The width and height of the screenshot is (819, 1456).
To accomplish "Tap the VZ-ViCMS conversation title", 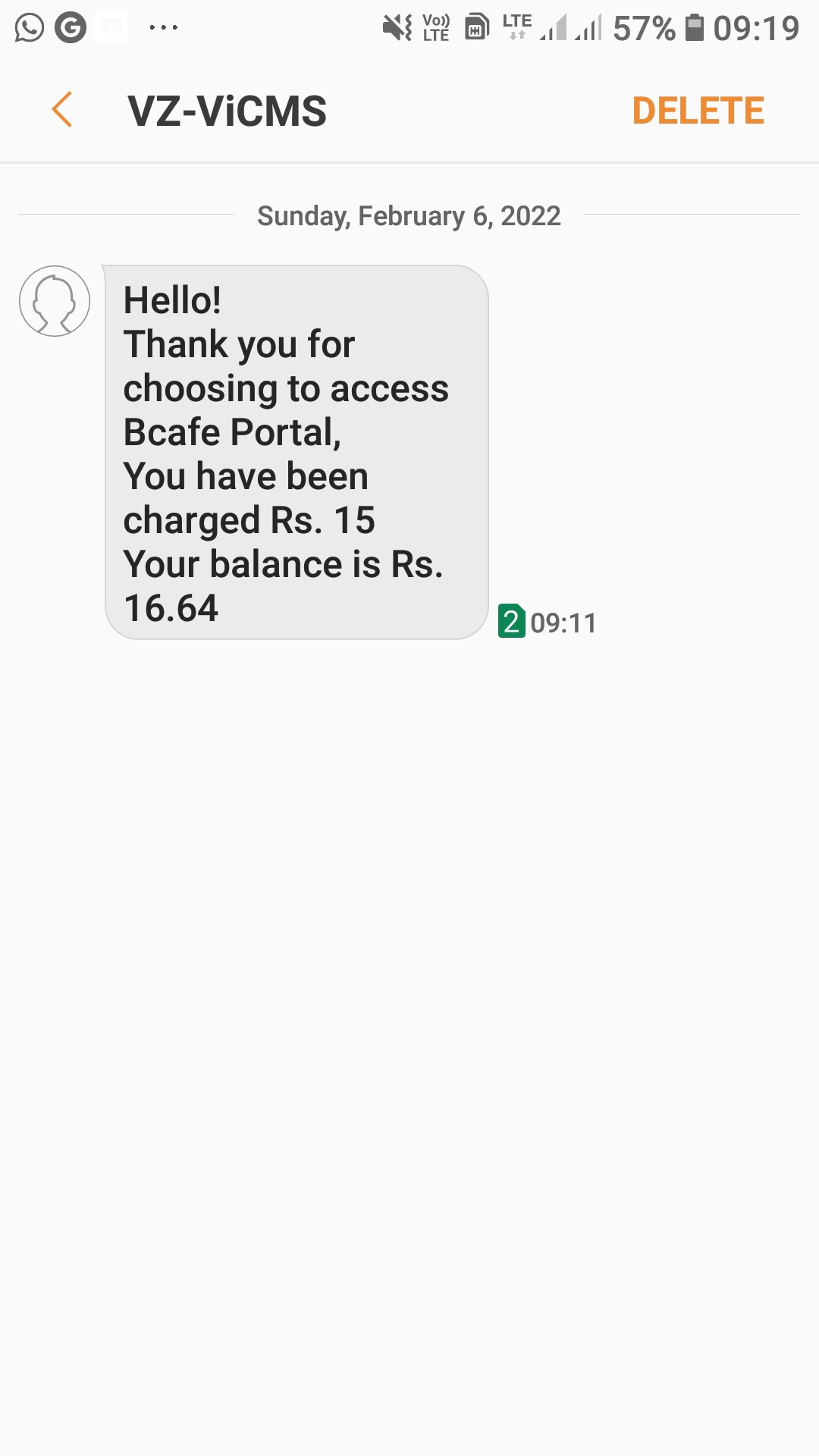I will point(227,111).
